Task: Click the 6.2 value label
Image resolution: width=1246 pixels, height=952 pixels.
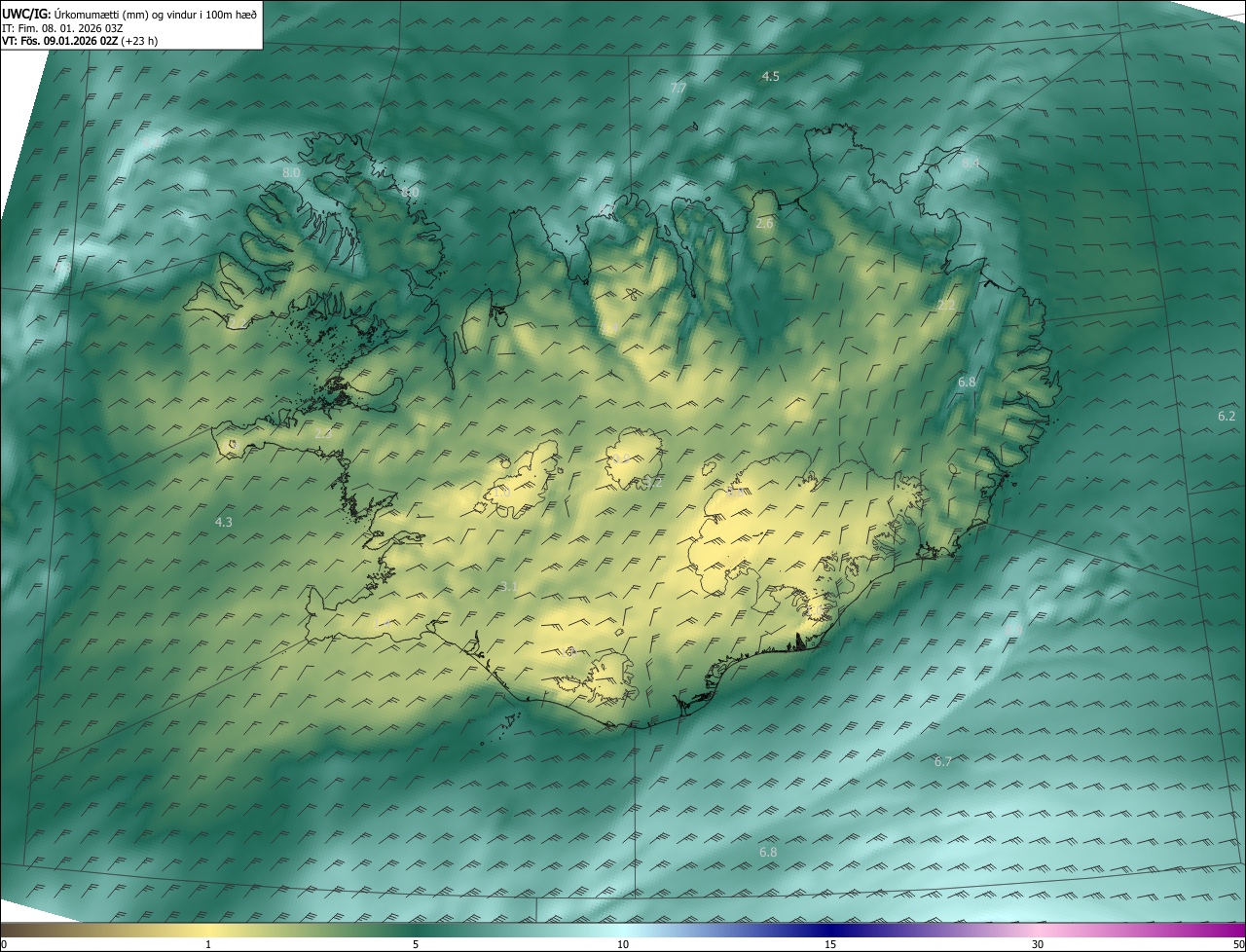Action: point(1227,417)
